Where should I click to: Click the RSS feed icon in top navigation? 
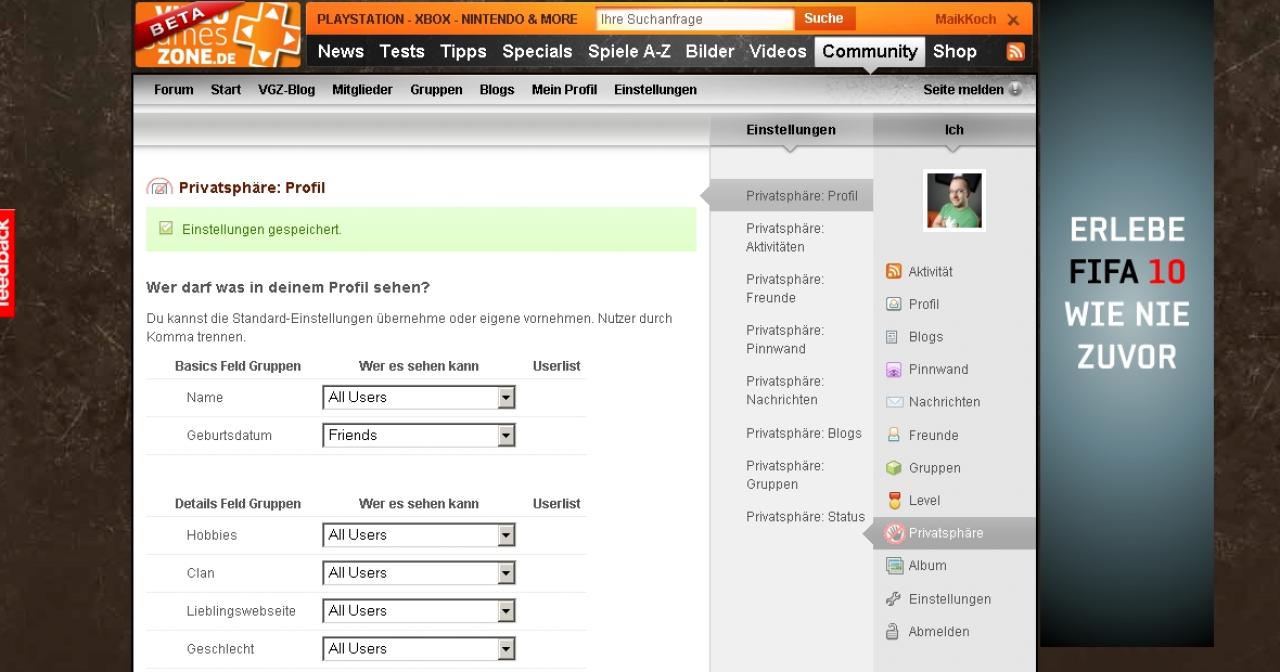click(1015, 52)
